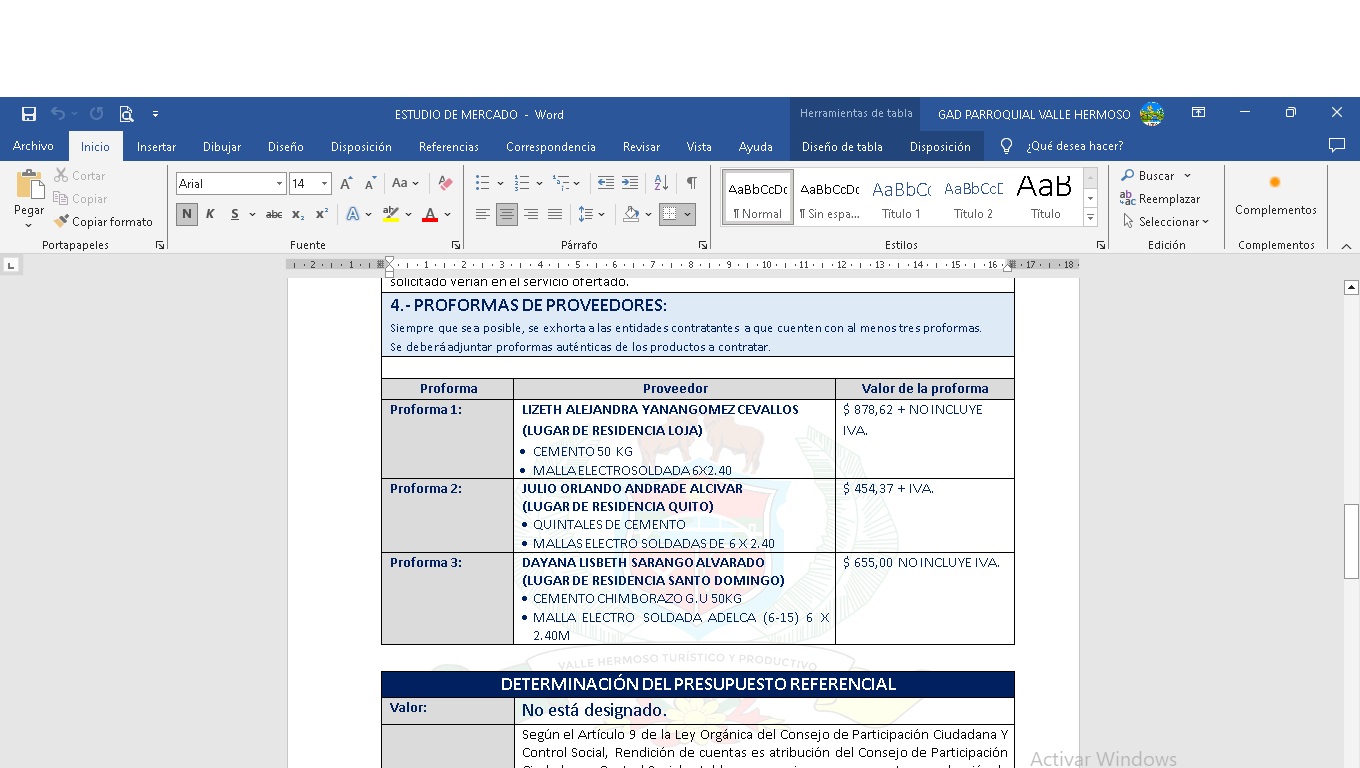Viewport: 1360px width, 768px height.
Task: Click the ¿Qué desea hacer? search box
Action: [1074, 146]
